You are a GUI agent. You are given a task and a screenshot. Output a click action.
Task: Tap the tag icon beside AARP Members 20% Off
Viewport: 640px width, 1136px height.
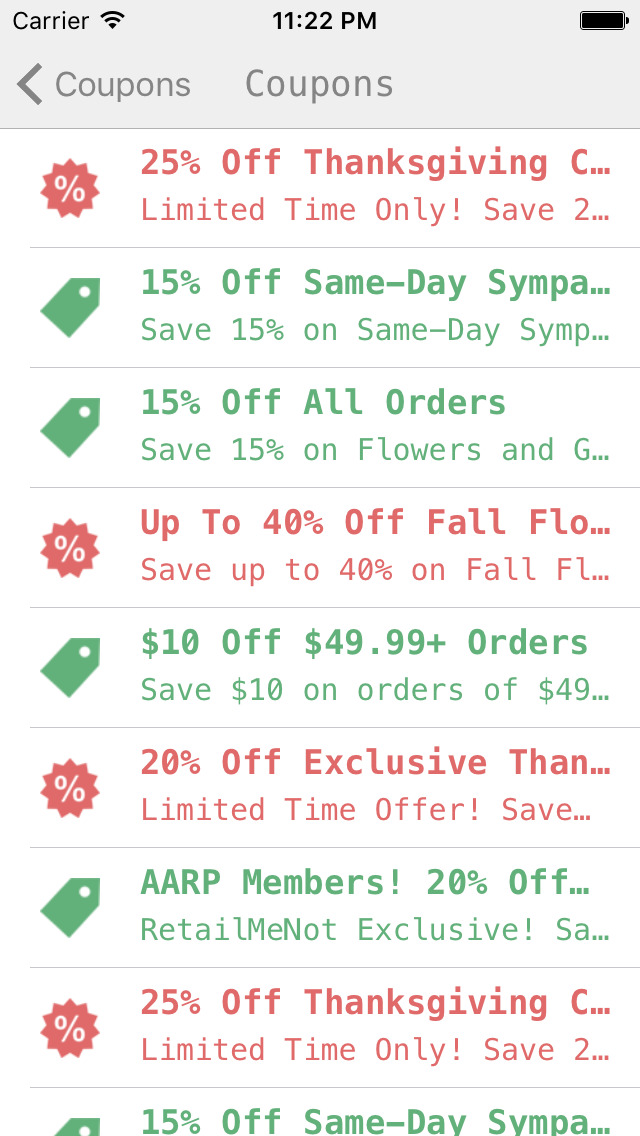(69, 906)
